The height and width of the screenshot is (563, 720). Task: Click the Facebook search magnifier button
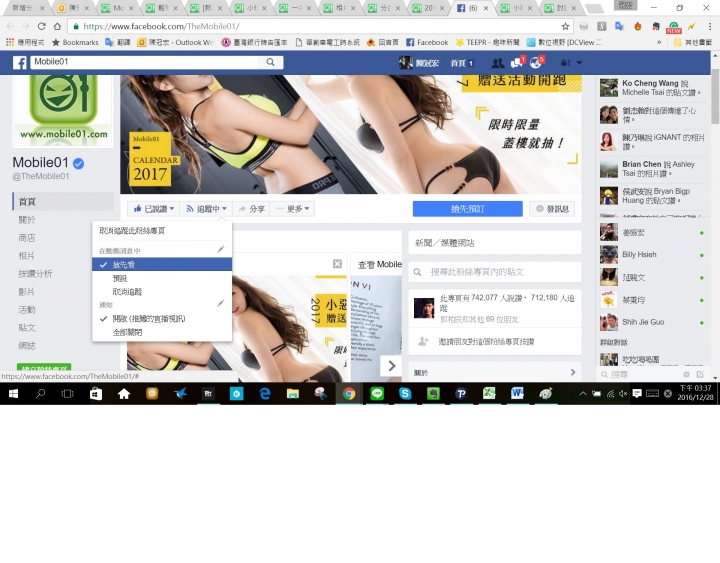click(270, 62)
